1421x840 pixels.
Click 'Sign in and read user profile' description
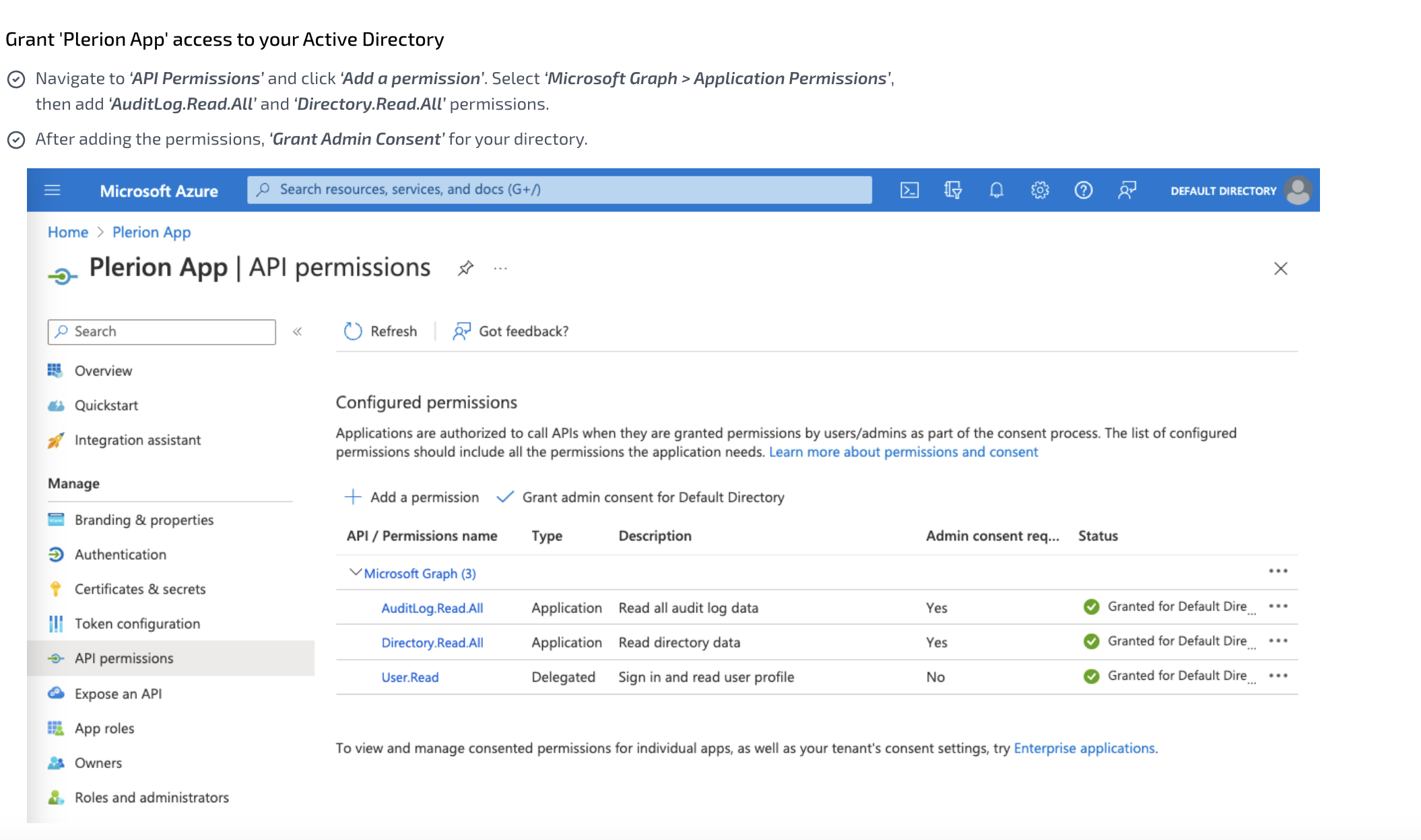[706, 677]
